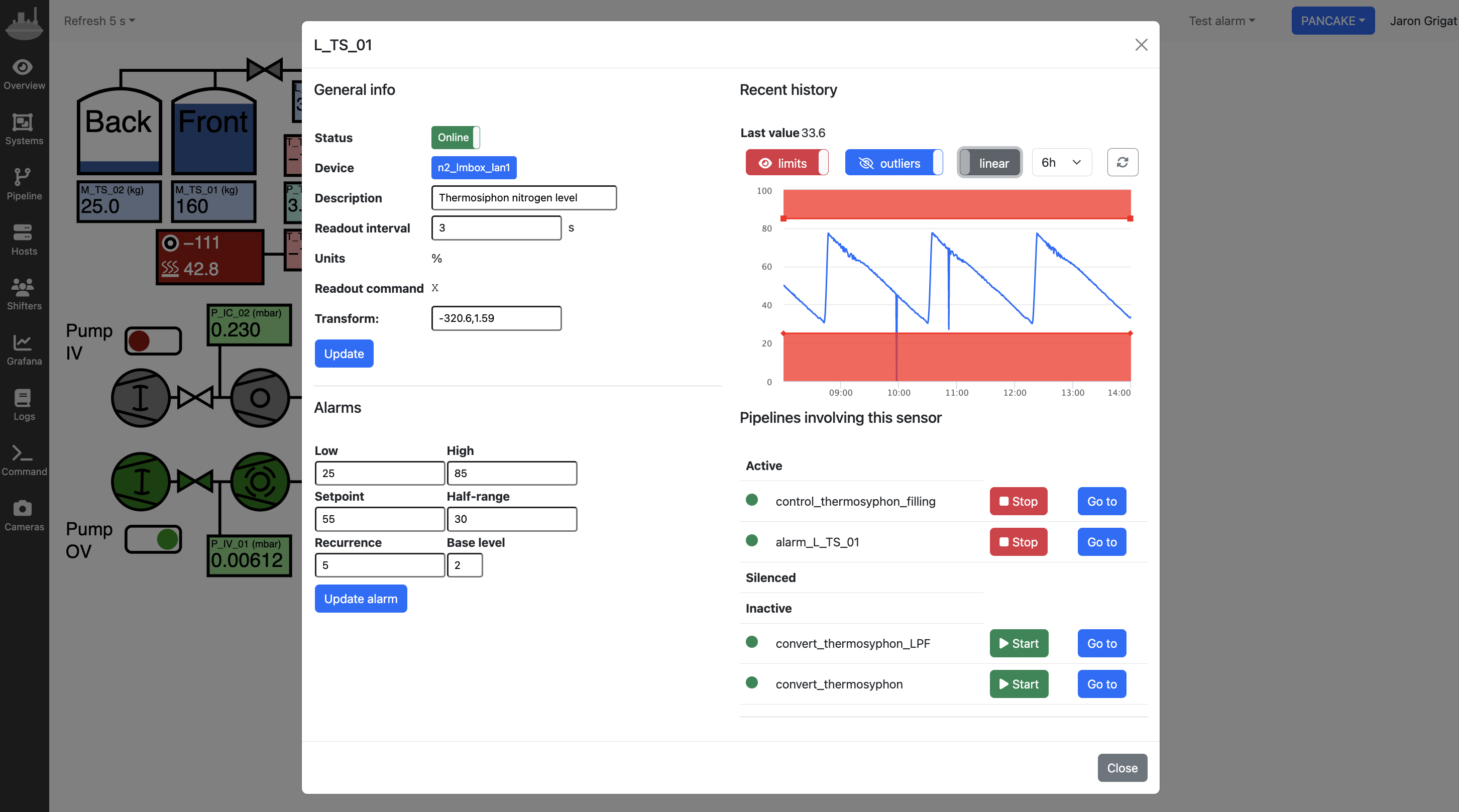This screenshot has height=812, width=1459.
Task: Toggle the linear scale switch
Action: click(x=989, y=163)
